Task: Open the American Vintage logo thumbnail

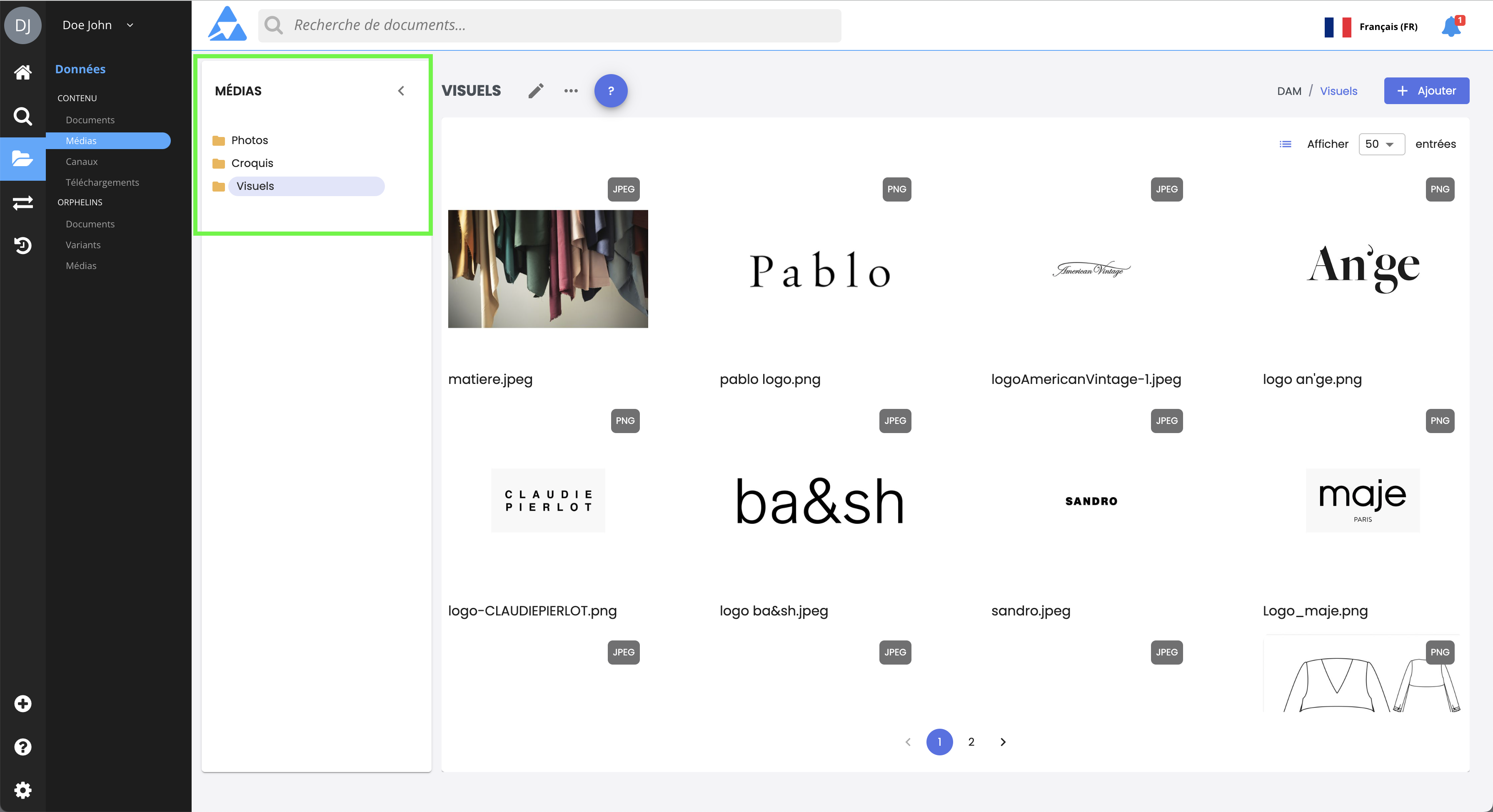Action: click(1091, 269)
